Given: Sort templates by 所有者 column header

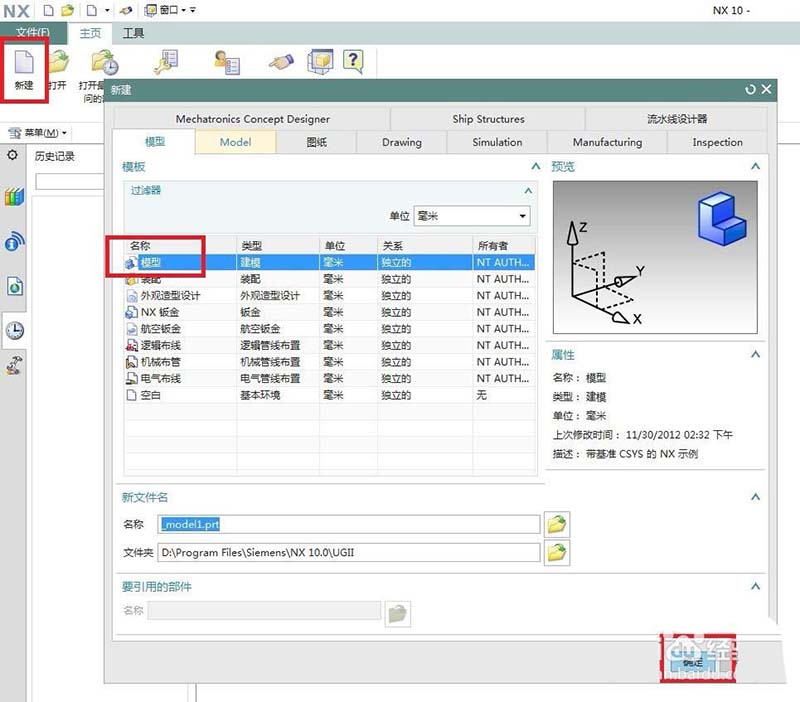Looking at the screenshot, I should pos(504,246).
